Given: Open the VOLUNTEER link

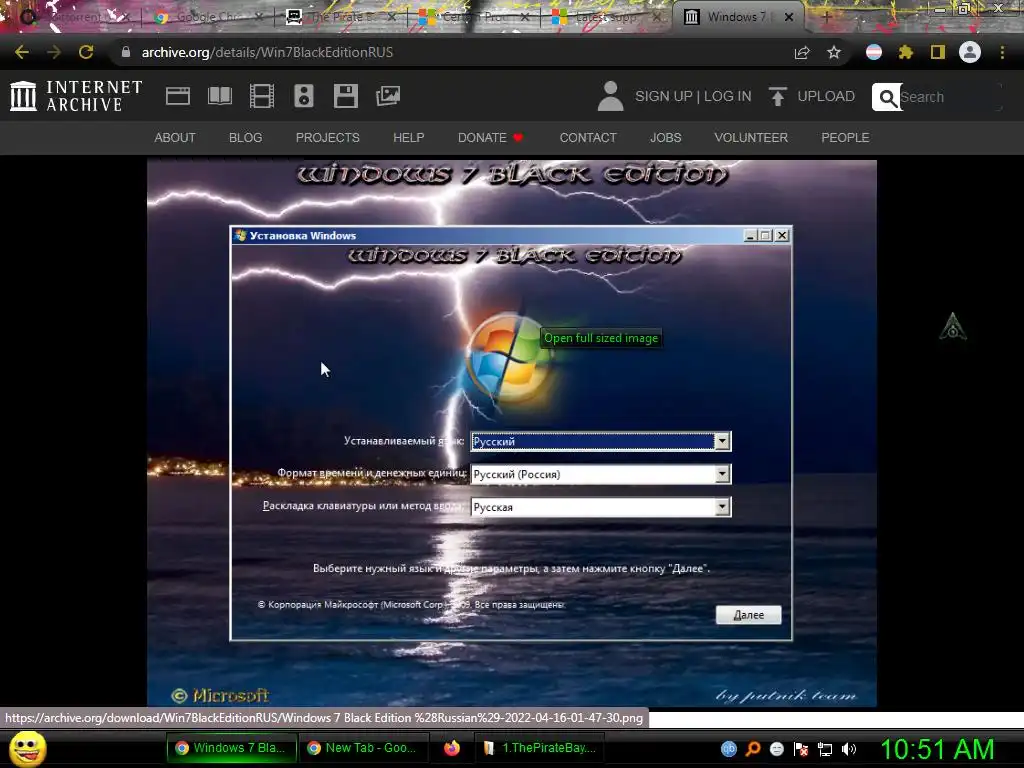Looking at the screenshot, I should click(x=751, y=138).
